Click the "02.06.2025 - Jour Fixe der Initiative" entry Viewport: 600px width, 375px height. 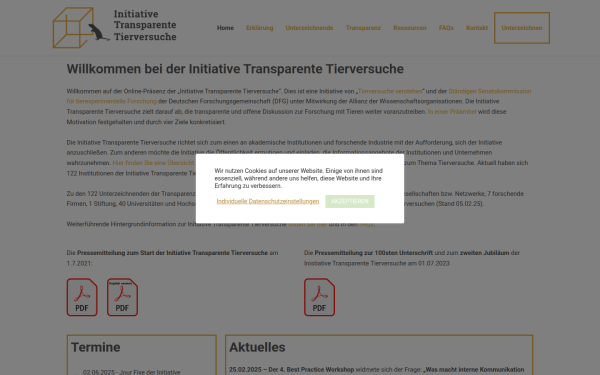point(132,372)
